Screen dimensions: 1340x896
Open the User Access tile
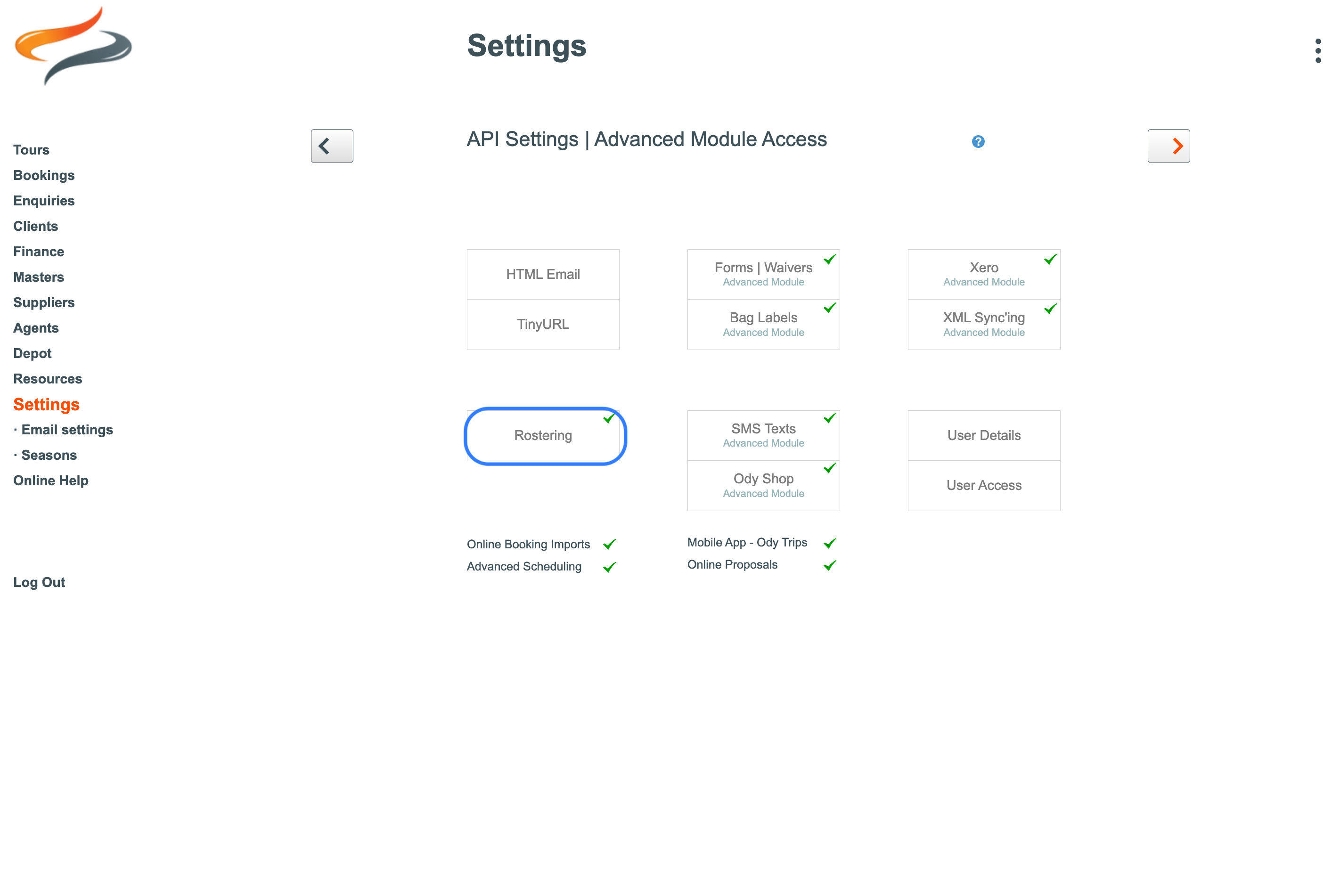pyautogui.click(x=983, y=485)
